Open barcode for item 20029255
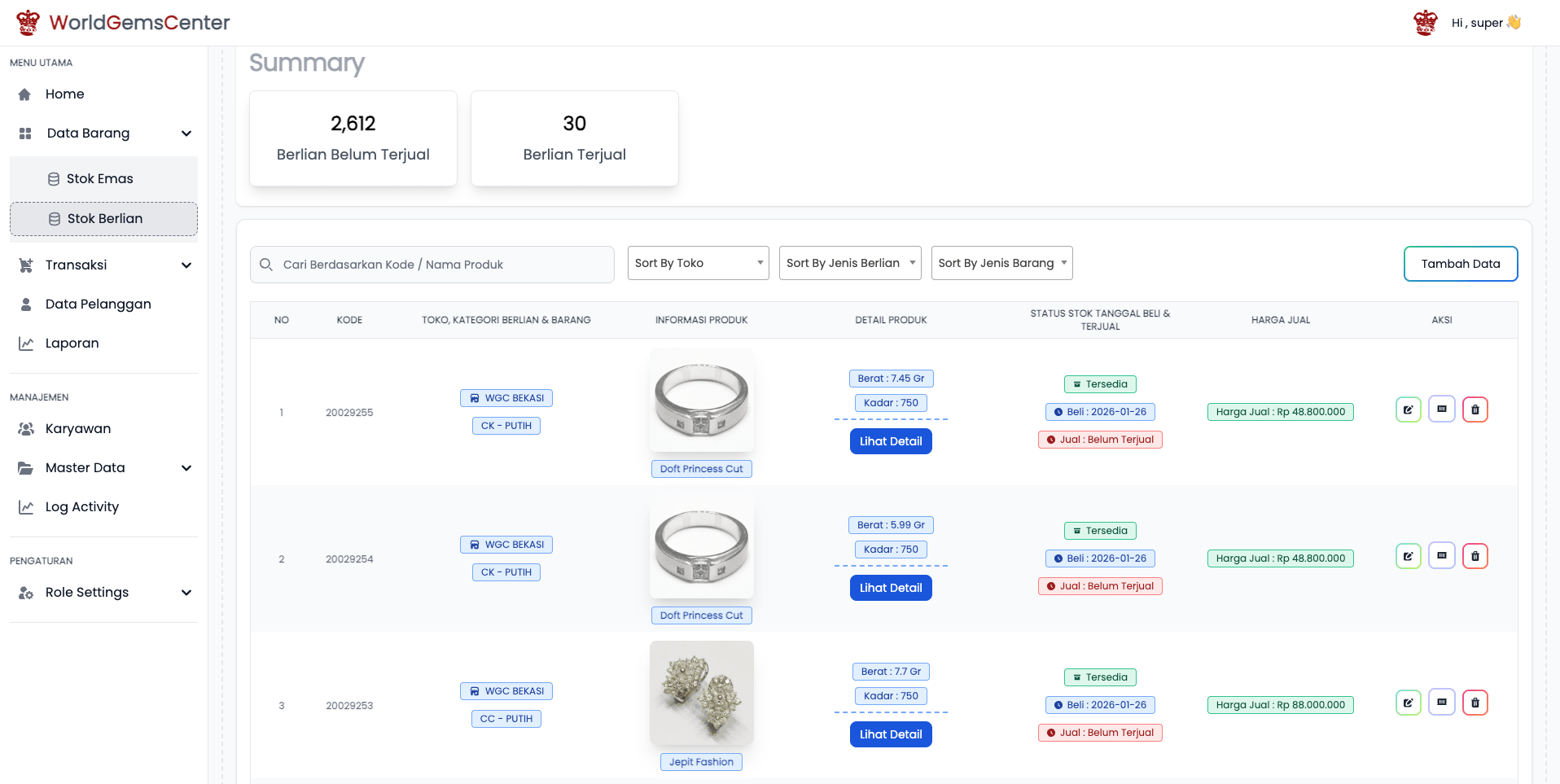 (x=1441, y=410)
